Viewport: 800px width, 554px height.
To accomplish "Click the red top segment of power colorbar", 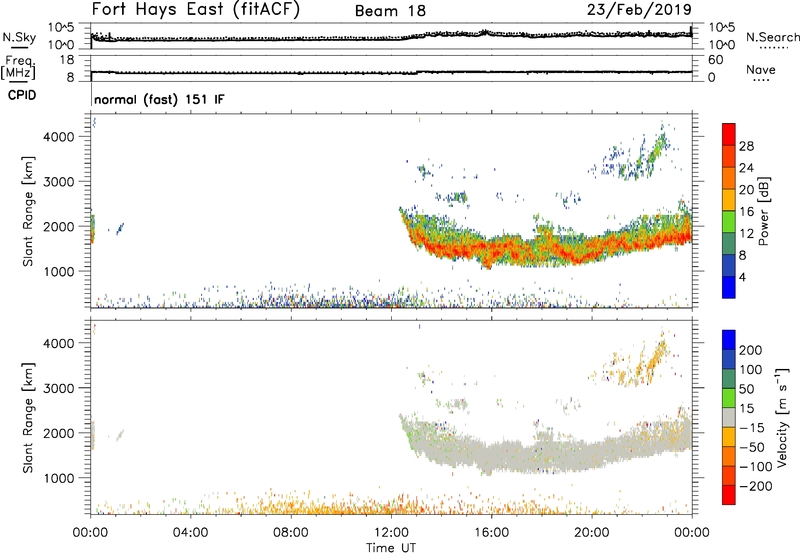I will point(729,134).
